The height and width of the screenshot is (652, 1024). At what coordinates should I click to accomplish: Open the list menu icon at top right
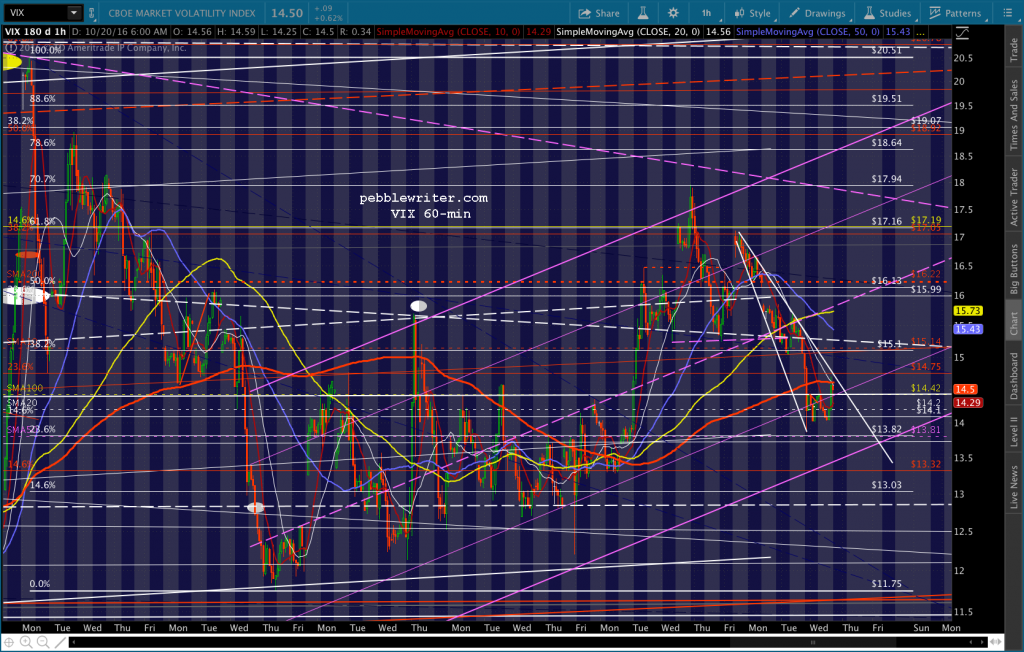[1008, 13]
